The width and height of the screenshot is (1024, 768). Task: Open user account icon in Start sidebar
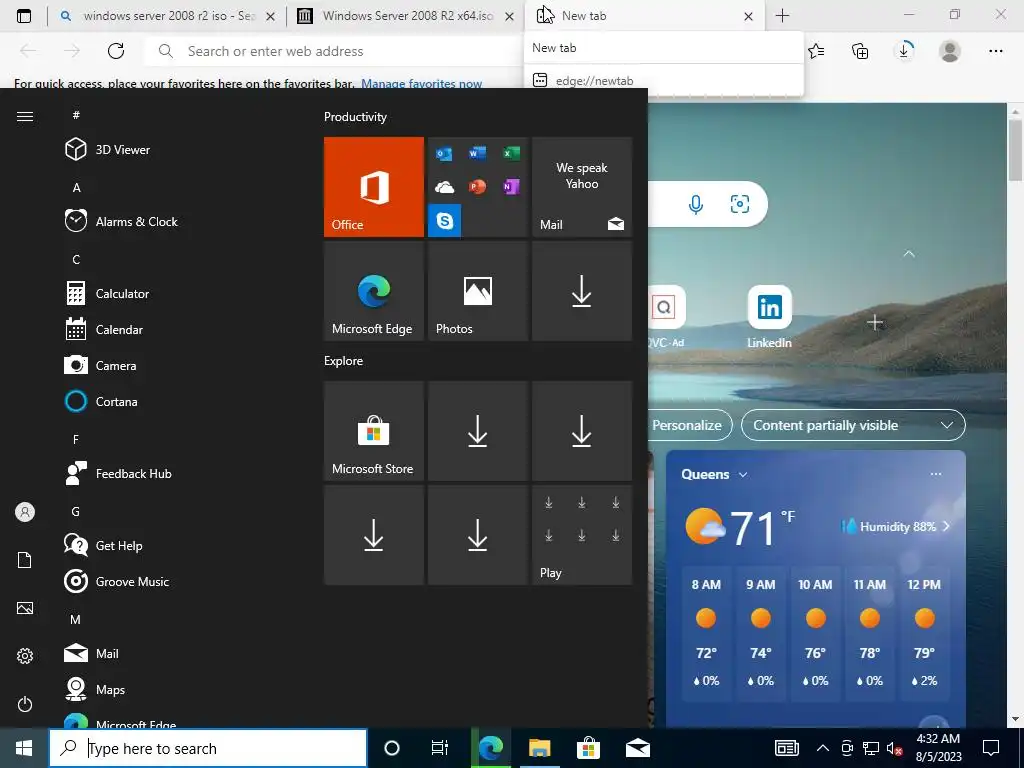(x=25, y=512)
